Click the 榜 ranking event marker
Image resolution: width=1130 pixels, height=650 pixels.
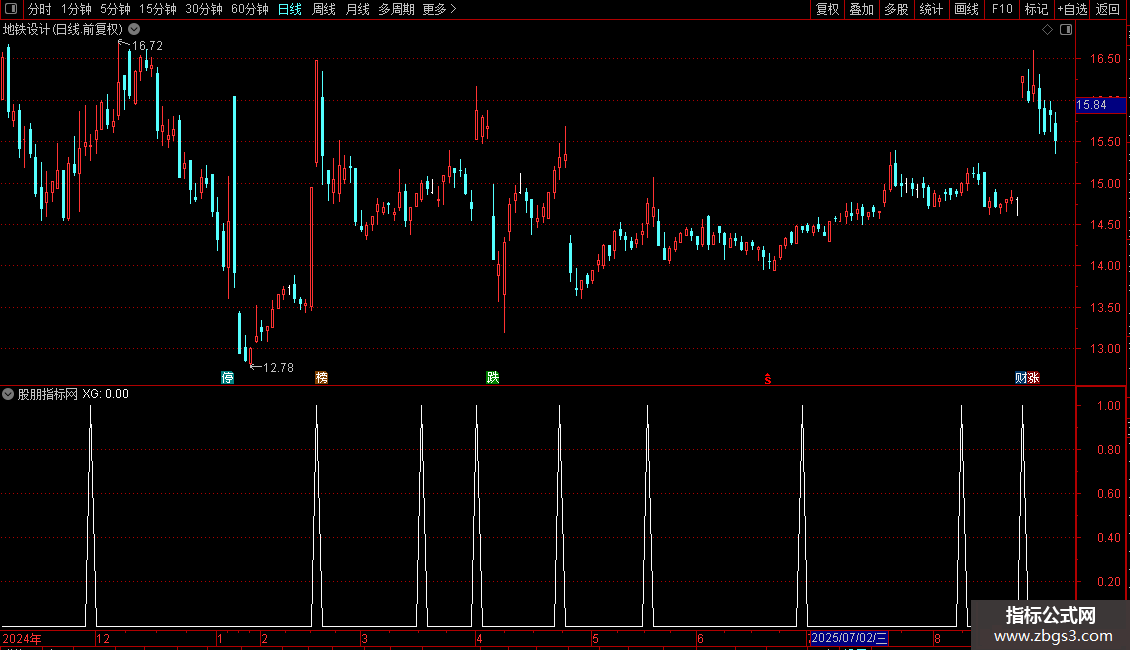(x=321, y=378)
